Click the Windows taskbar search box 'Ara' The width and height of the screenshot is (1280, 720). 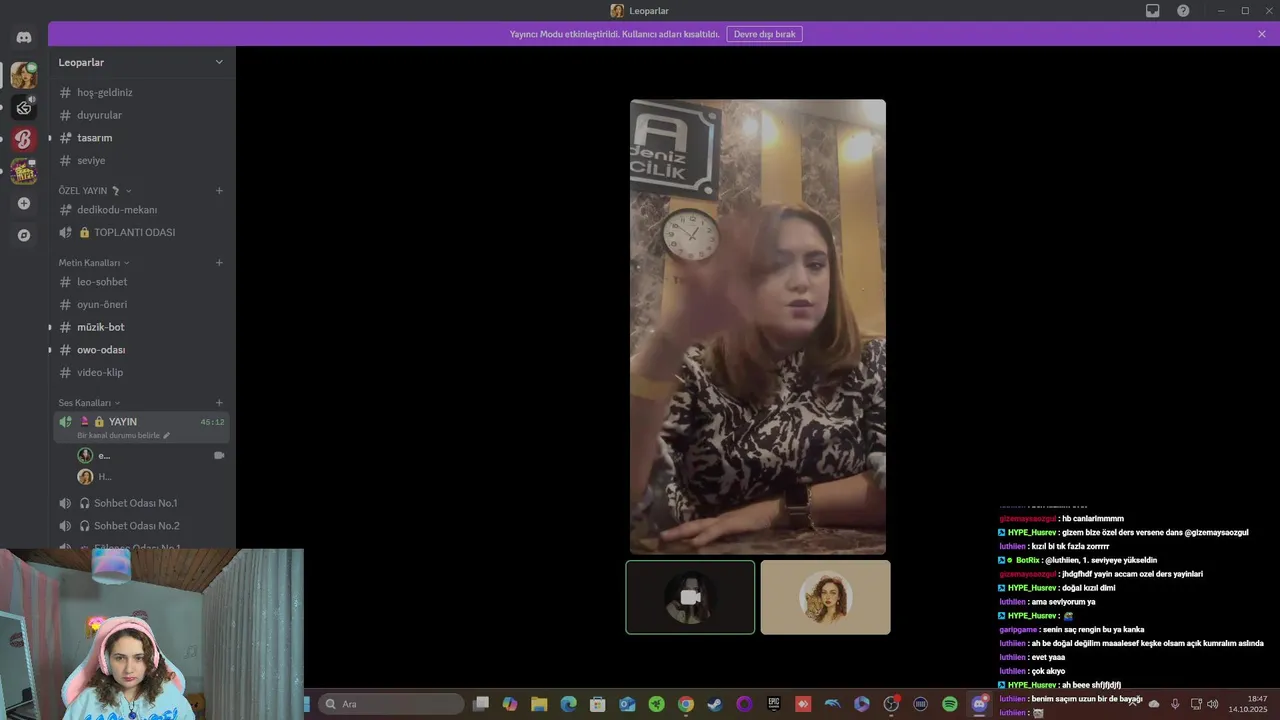pos(391,704)
